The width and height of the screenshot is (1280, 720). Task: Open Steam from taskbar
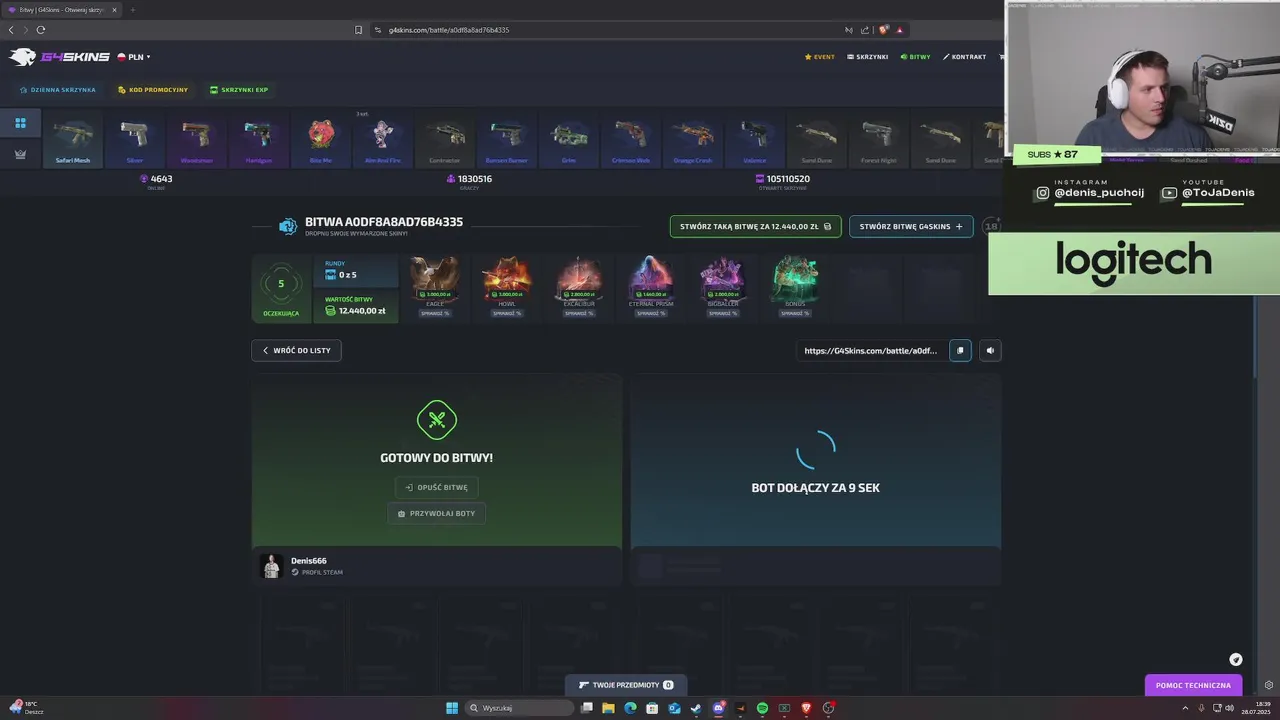[x=696, y=708]
